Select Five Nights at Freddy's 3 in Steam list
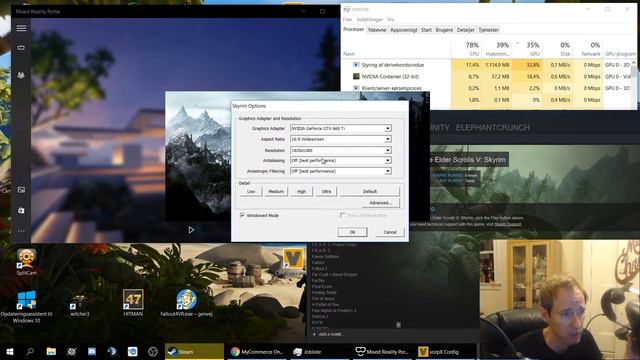Screen dimensions: 640x360 (x=334, y=310)
